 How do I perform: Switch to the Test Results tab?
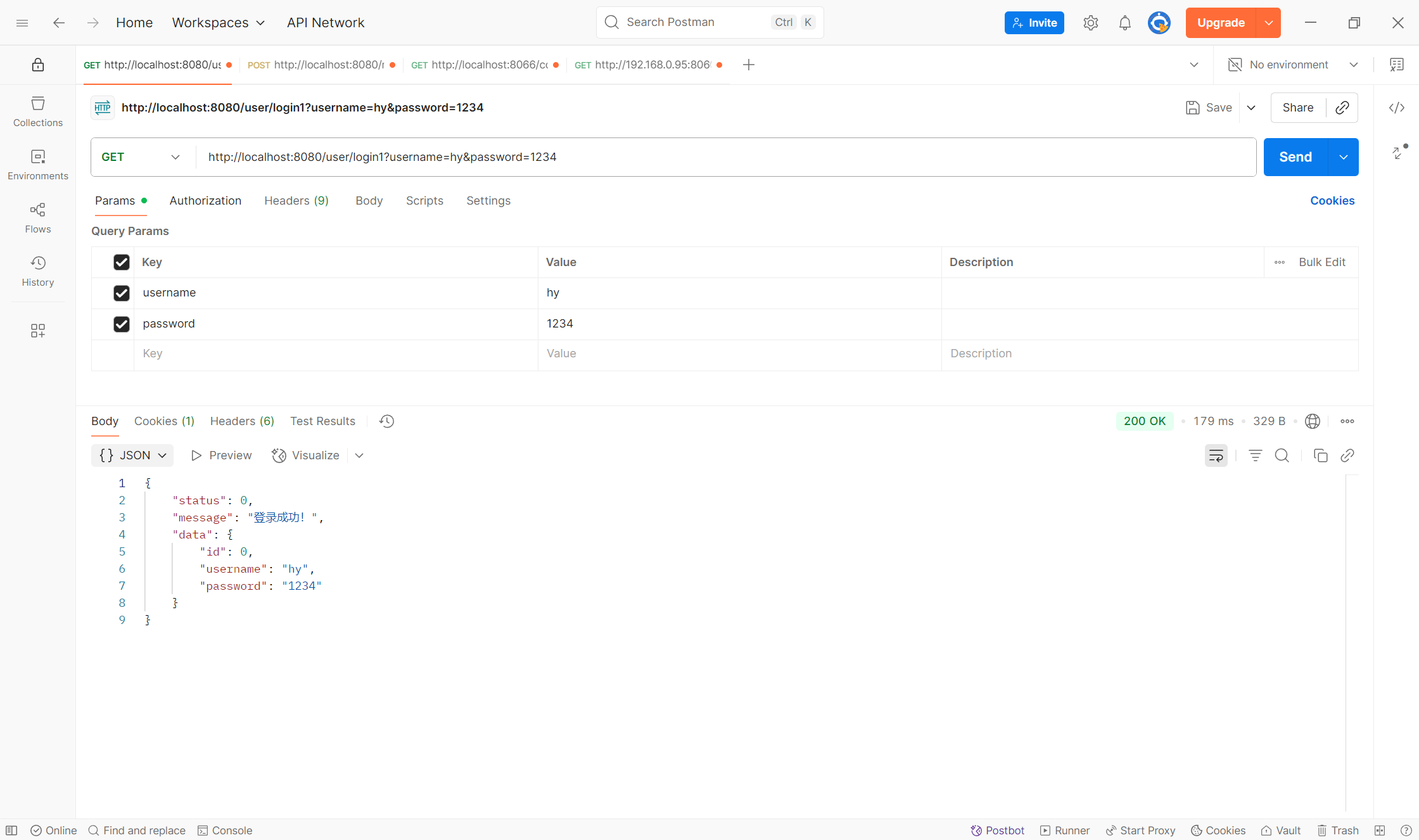click(322, 421)
